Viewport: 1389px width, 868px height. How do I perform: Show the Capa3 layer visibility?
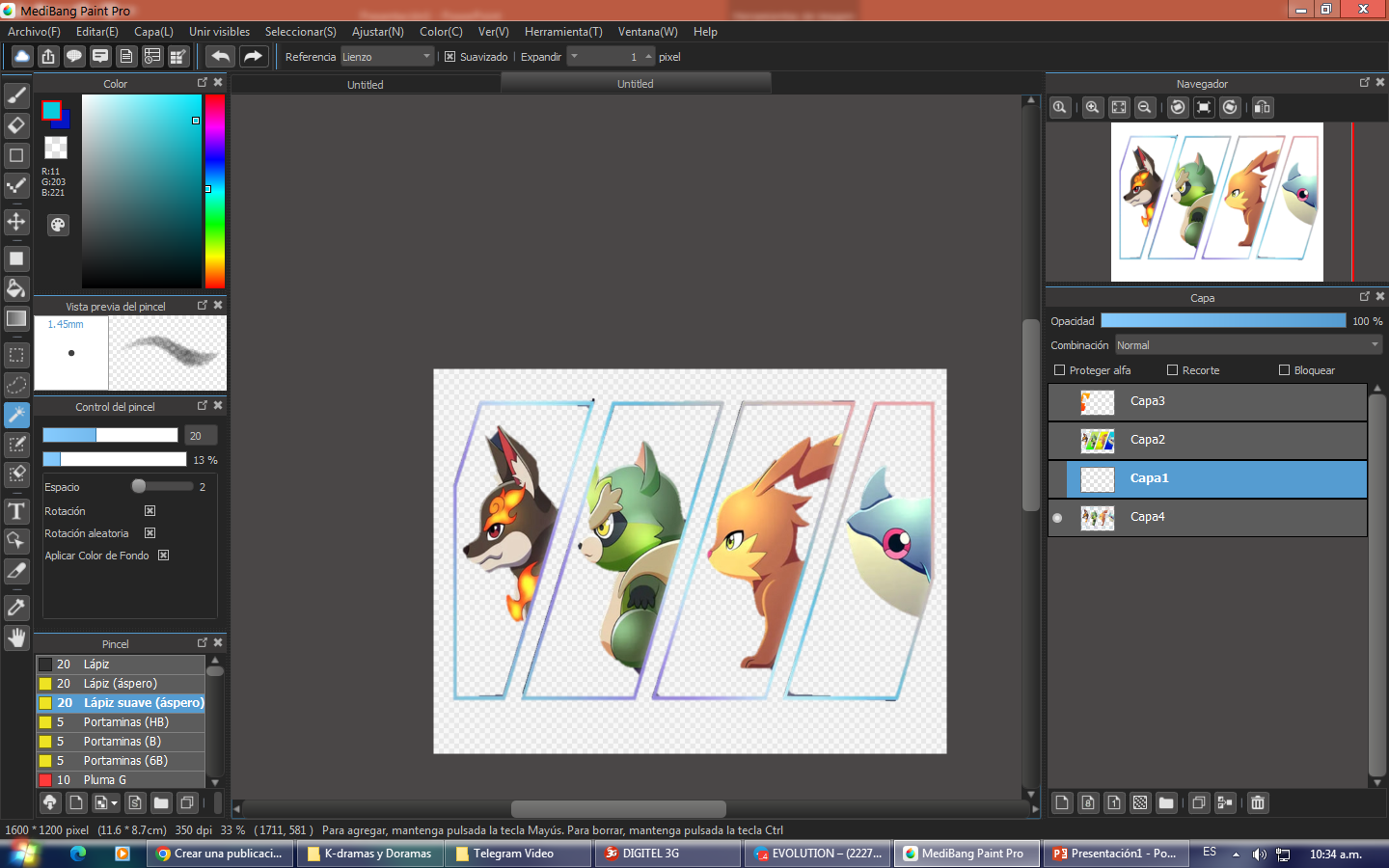coord(1057,402)
